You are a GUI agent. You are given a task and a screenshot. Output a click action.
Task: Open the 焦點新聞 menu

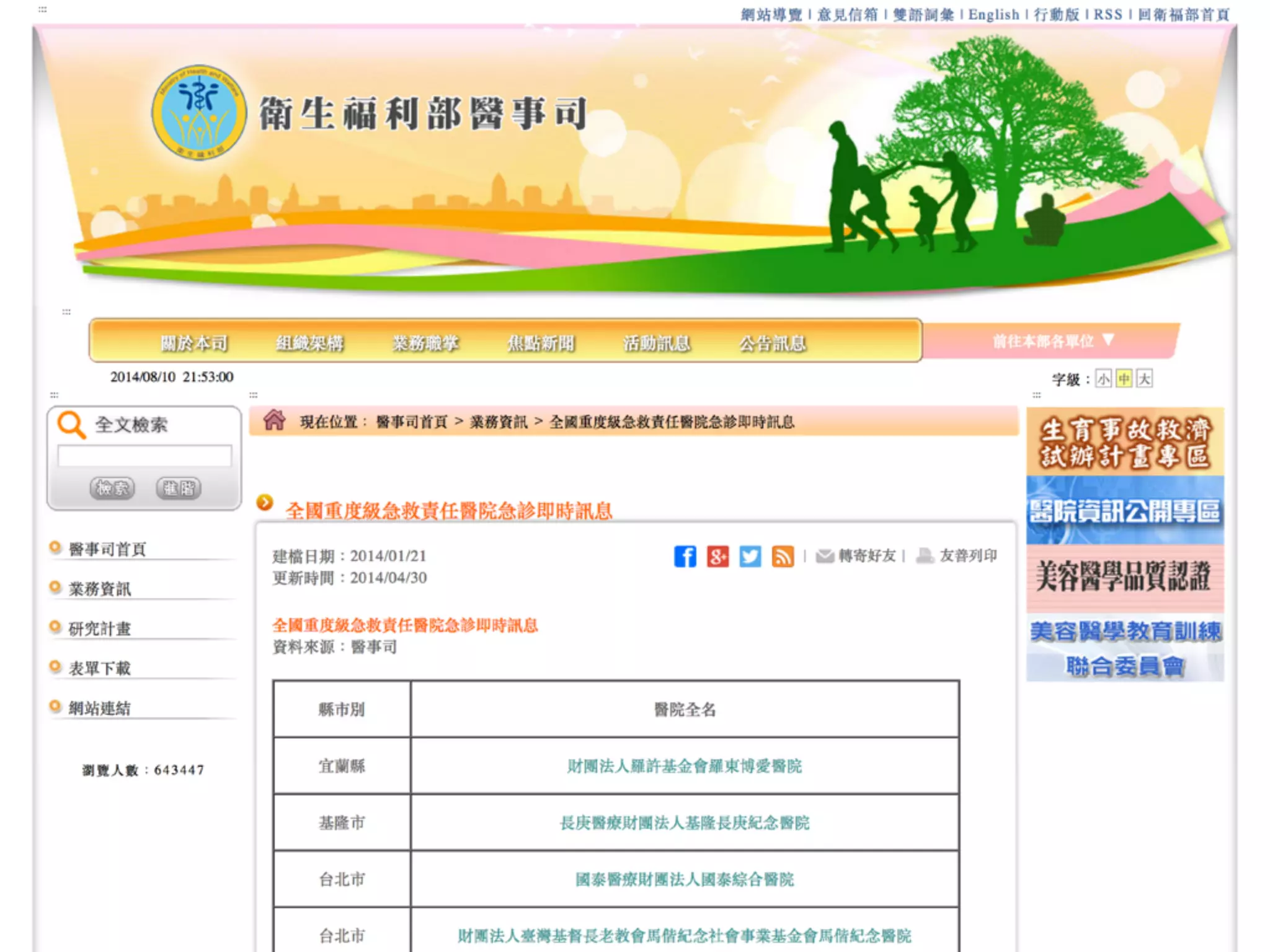[x=541, y=343]
